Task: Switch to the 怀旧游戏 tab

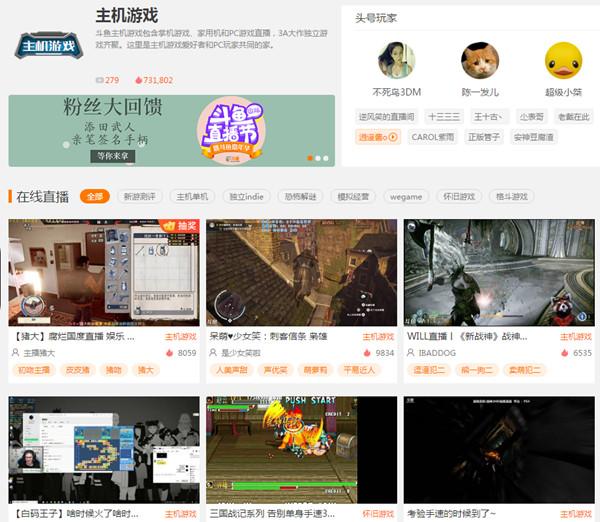Action: [459, 196]
